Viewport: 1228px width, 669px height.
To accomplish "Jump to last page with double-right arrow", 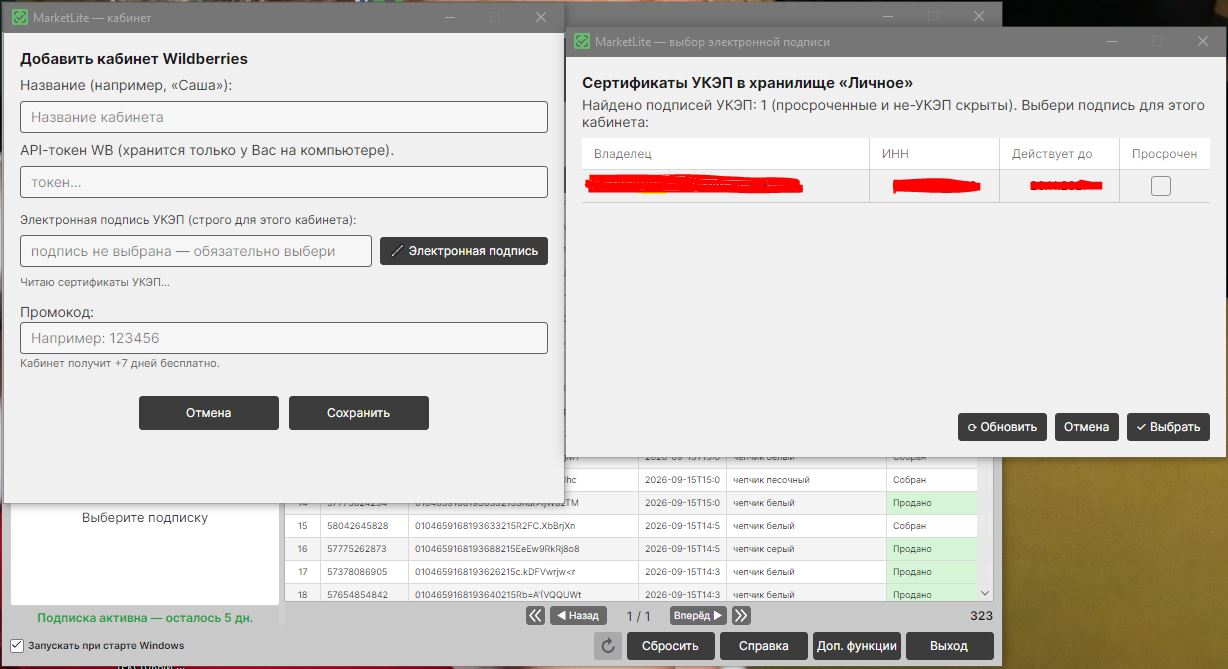I will 741,616.
